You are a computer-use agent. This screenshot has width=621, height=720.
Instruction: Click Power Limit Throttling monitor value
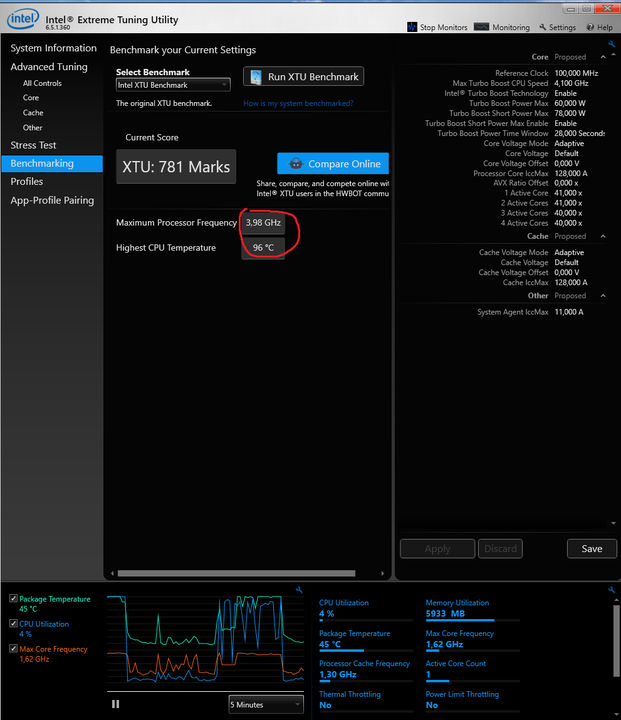(432, 705)
